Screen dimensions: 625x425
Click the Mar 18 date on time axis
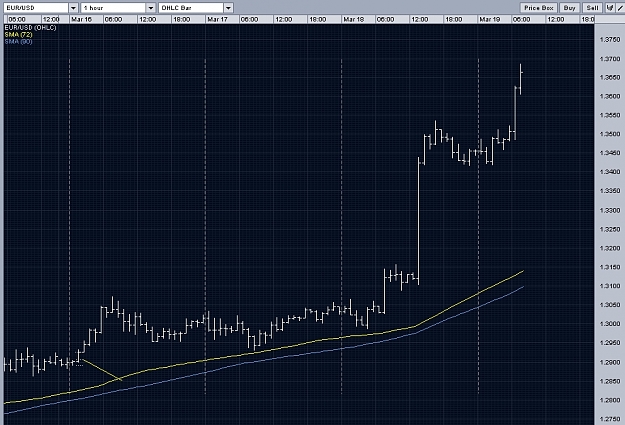[x=354, y=19]
